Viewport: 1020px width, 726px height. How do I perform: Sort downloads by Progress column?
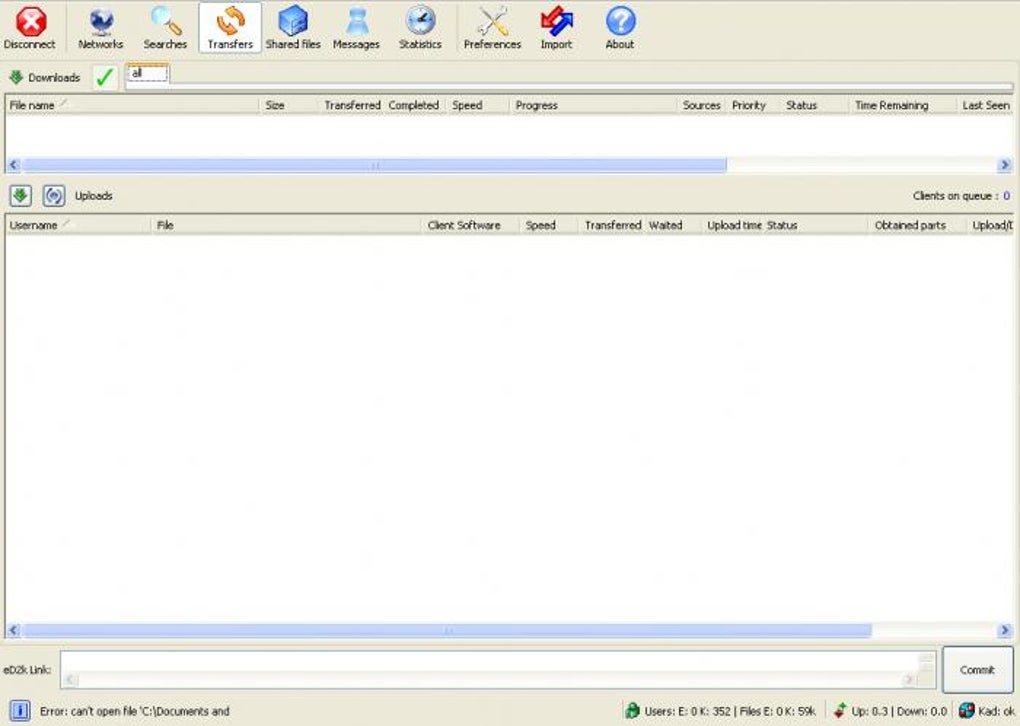pos(593,105)
